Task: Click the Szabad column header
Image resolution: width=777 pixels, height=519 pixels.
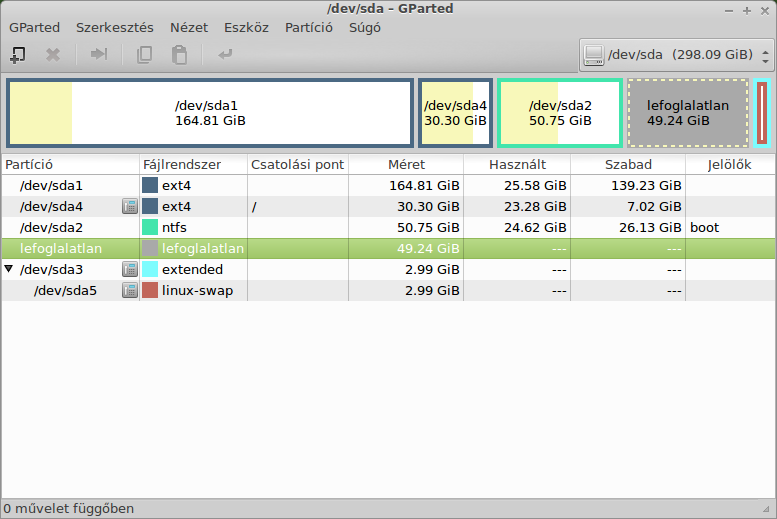Action: point(628,165)
